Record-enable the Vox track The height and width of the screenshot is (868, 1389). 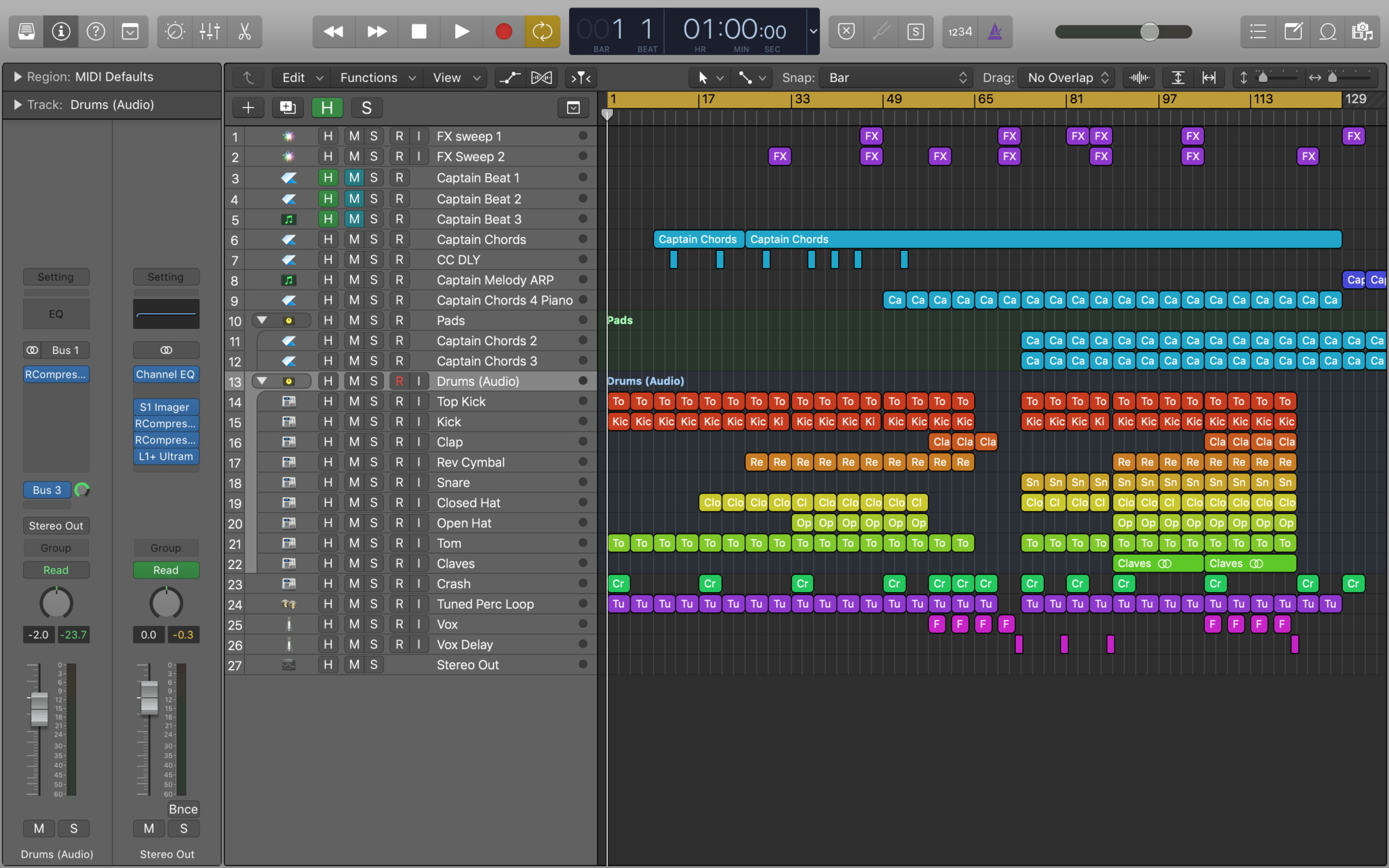399,624
